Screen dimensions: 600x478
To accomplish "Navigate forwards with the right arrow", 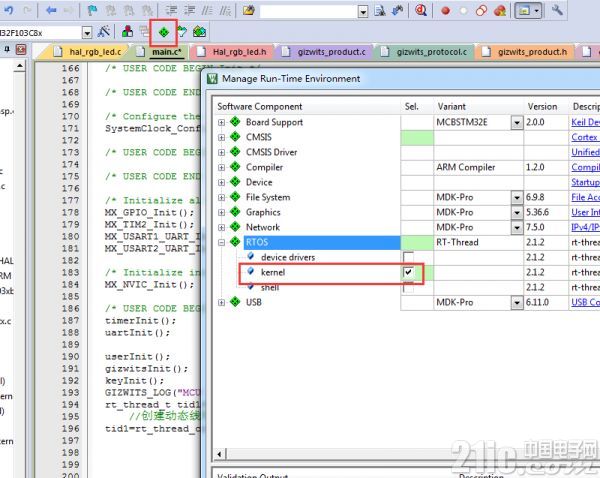I will point(68,10).
